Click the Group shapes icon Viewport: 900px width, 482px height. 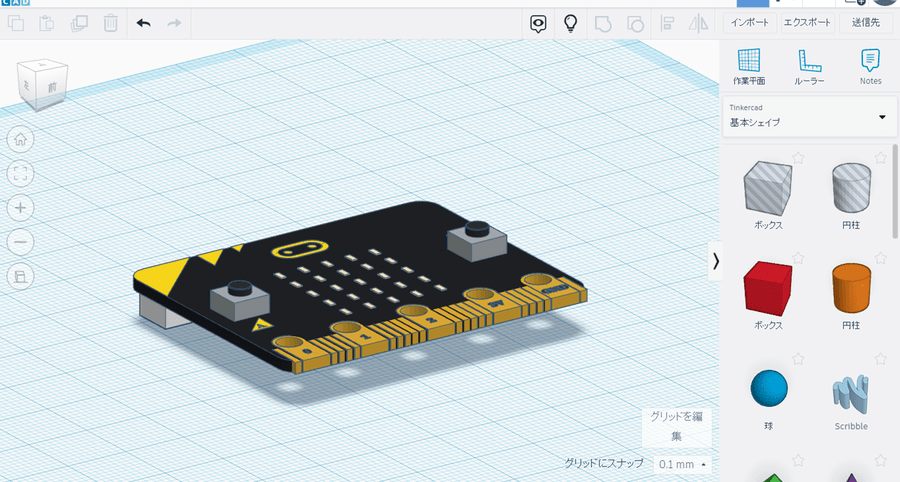coord(603,24)
